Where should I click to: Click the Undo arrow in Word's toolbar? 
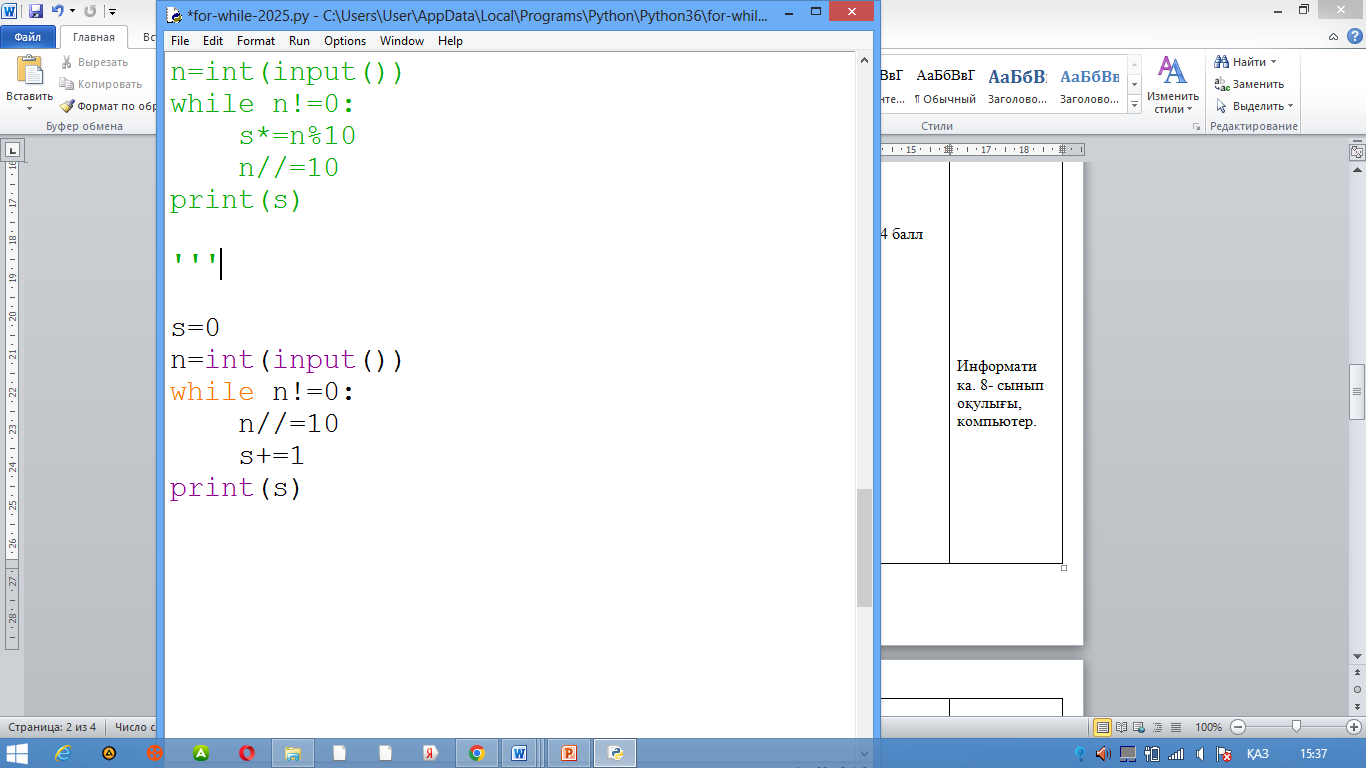click(x=58, y=12)
